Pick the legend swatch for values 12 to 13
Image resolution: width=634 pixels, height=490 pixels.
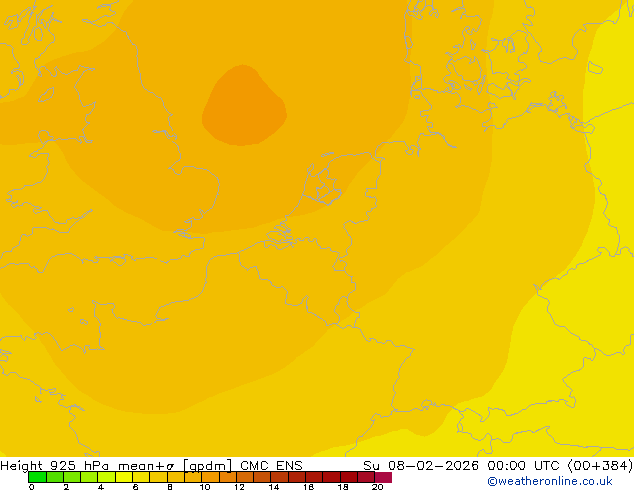[245, 477]
